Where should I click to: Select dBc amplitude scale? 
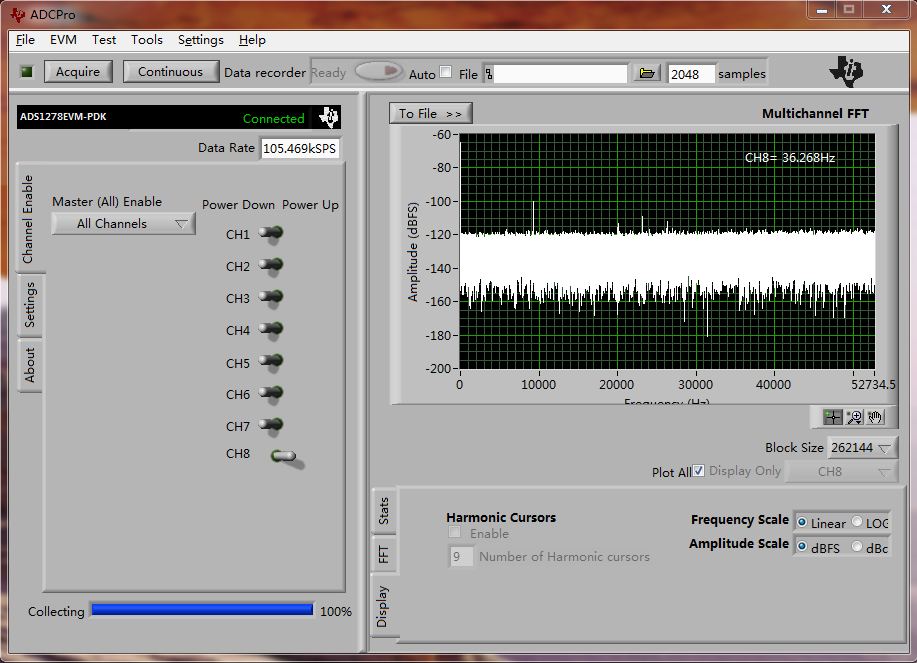pyautogui.click(x=857, y=546)
